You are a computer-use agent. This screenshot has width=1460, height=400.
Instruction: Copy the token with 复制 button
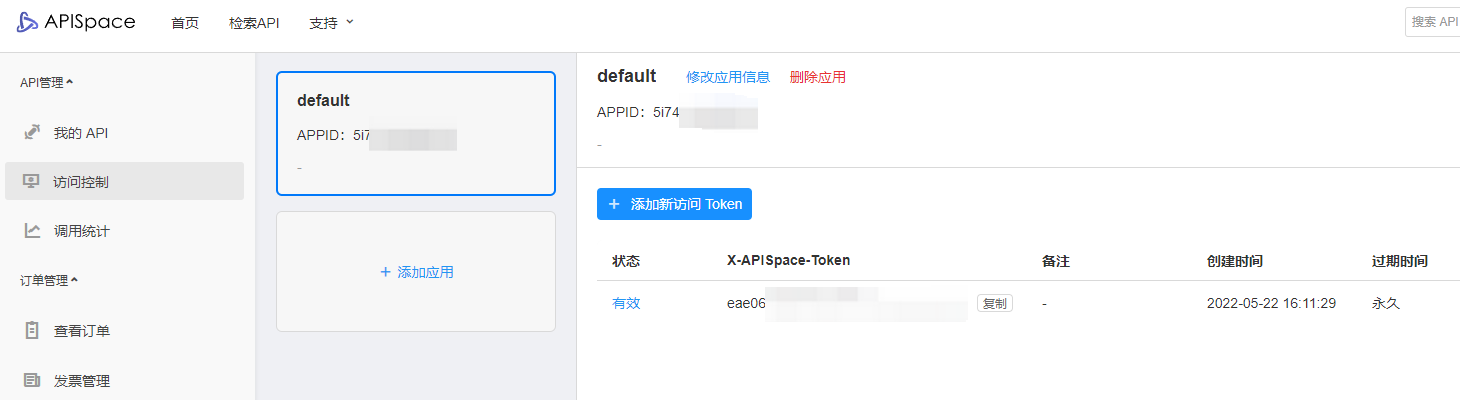coord(995,303)
